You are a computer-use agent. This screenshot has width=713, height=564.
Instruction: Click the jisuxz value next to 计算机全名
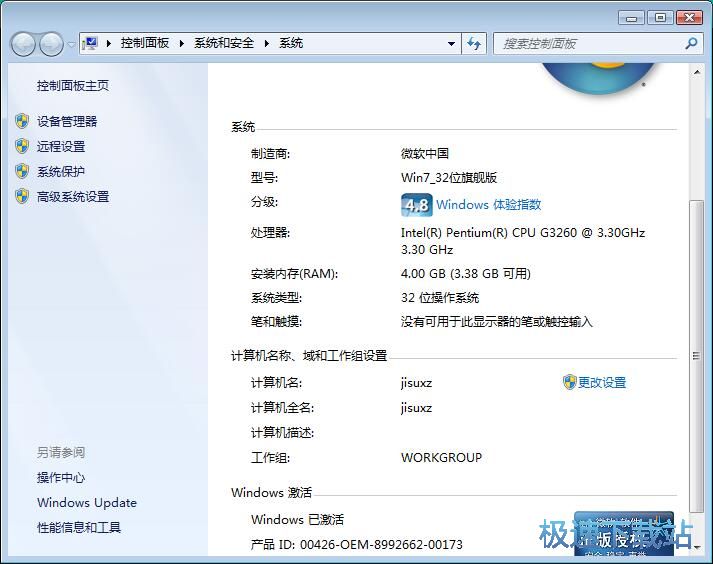[x=416, y=408]
